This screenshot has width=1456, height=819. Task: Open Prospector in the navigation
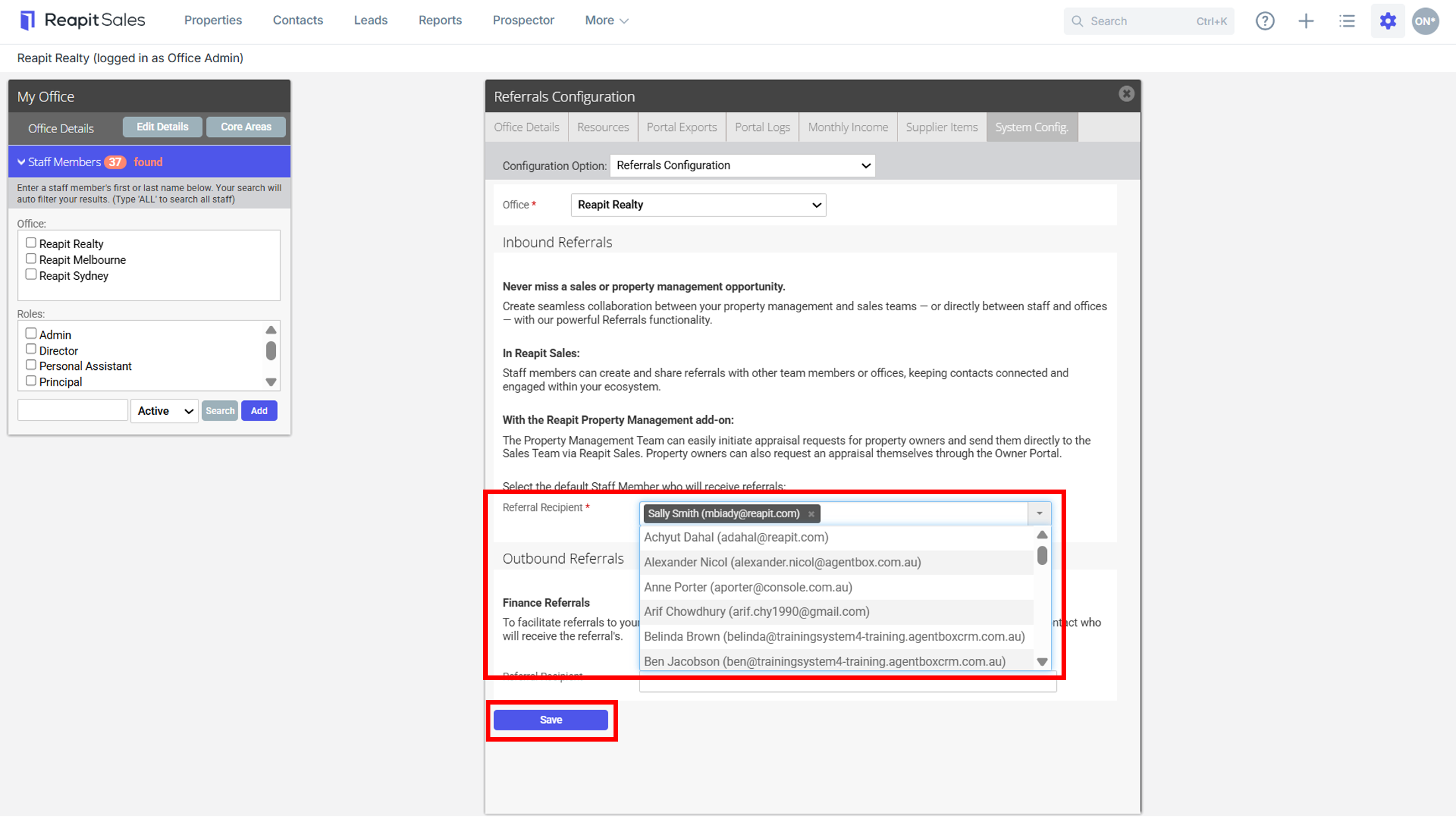[x=523, y=21]
